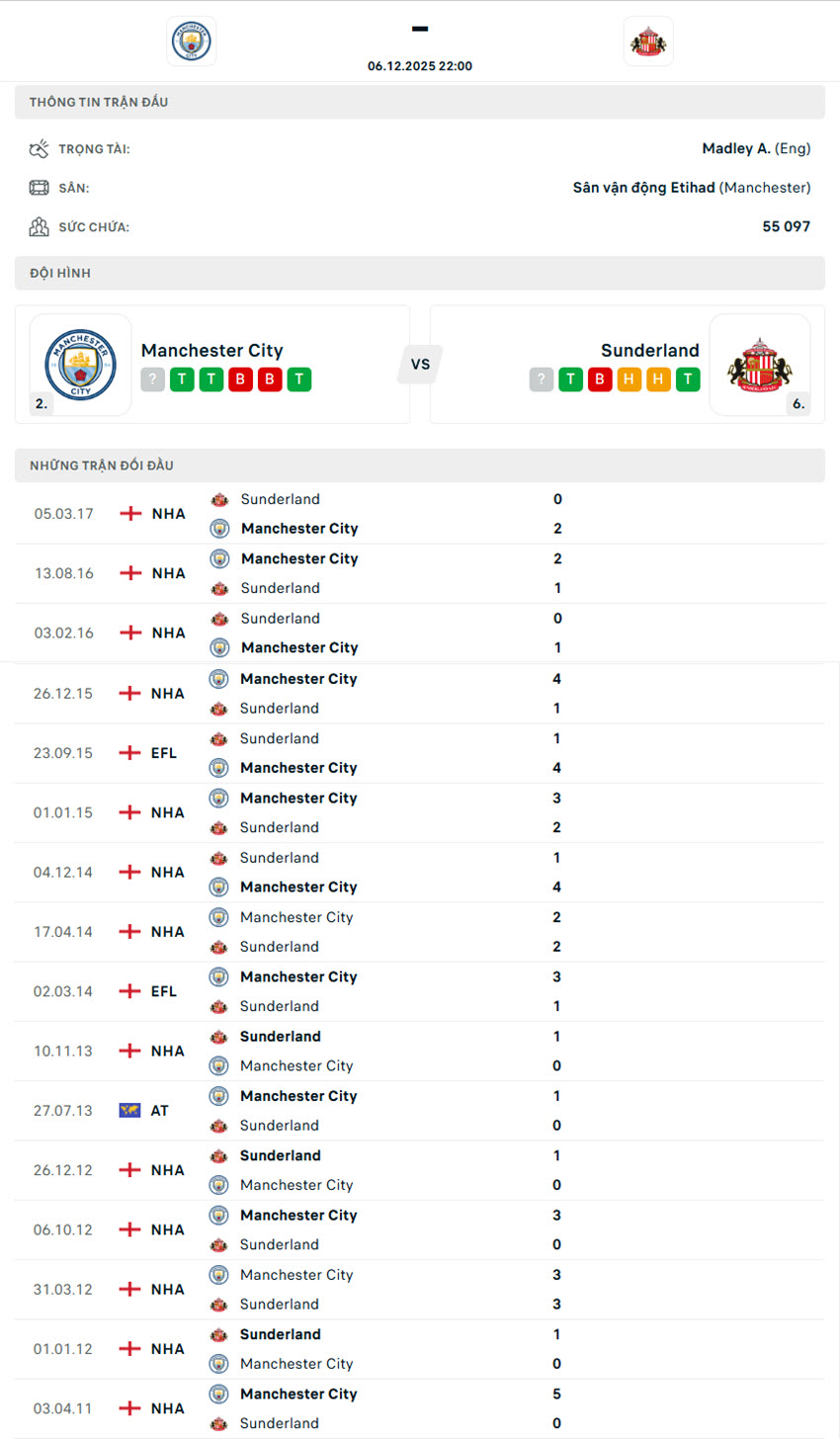The width and height of the screenshot is (840, 1439).
Task: Collapse the NHỮNG TRẬN ĐỐI ĐẦU section
Action: point(420,465)
